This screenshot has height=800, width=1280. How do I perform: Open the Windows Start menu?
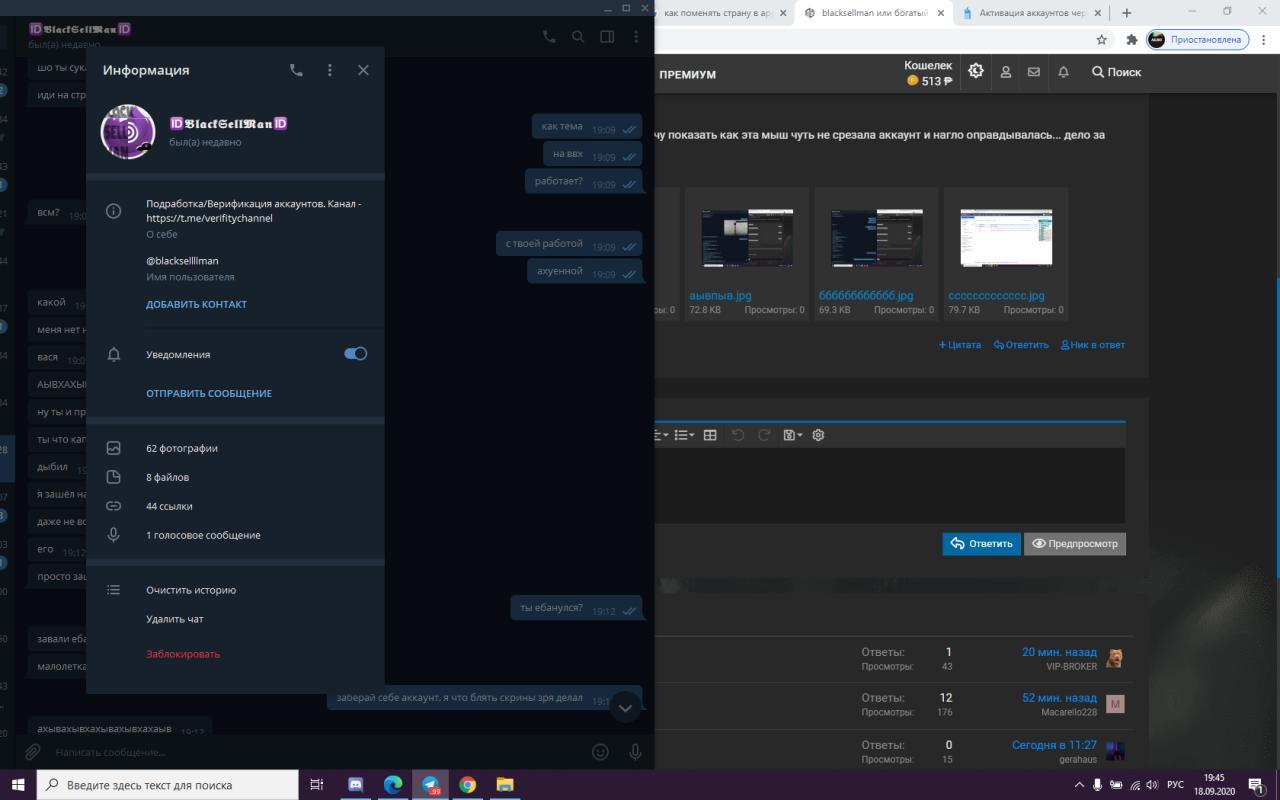click(x=18, y=785)
